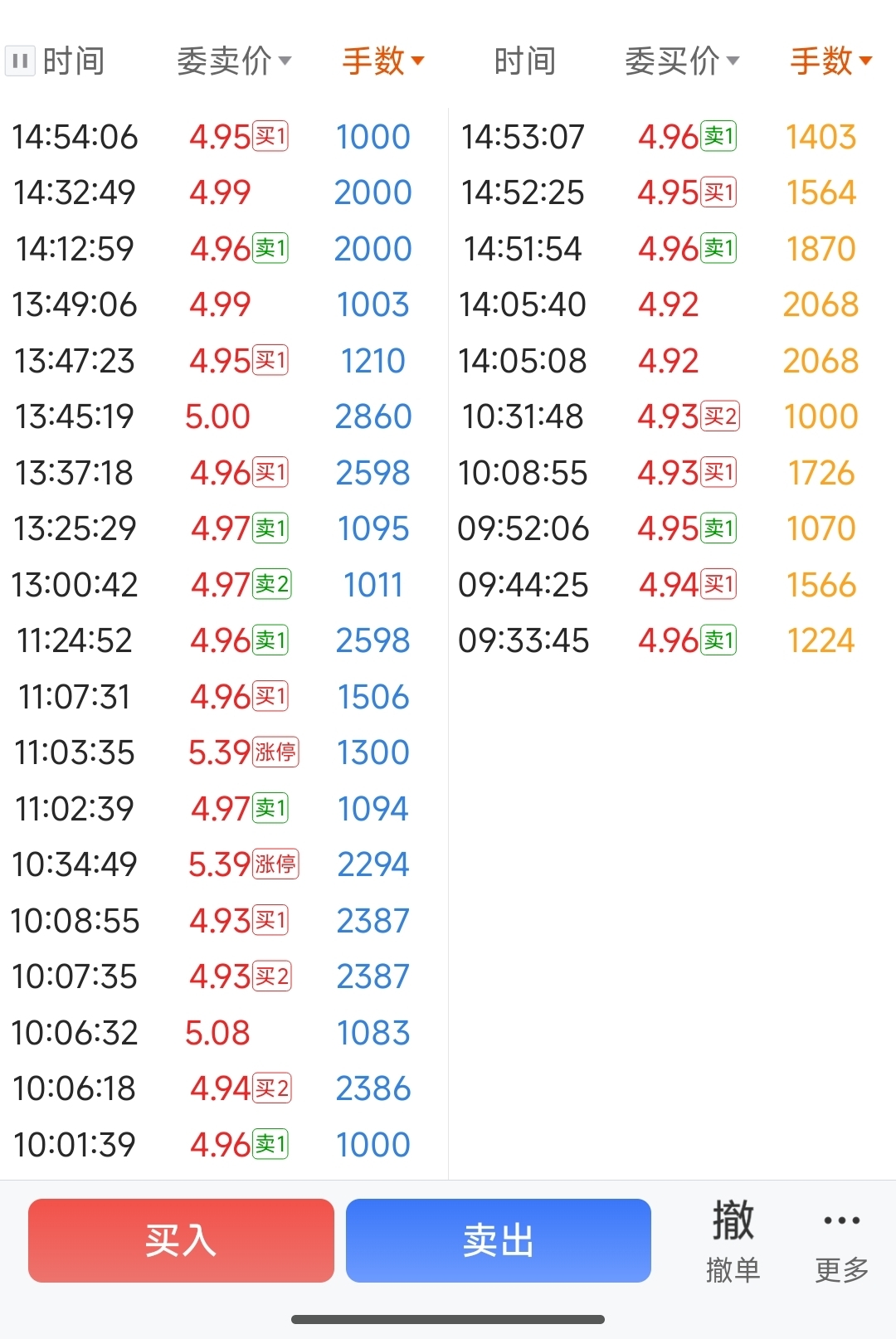Click the pause icon beside 时间
The image size is (896, 1339).
20,61
